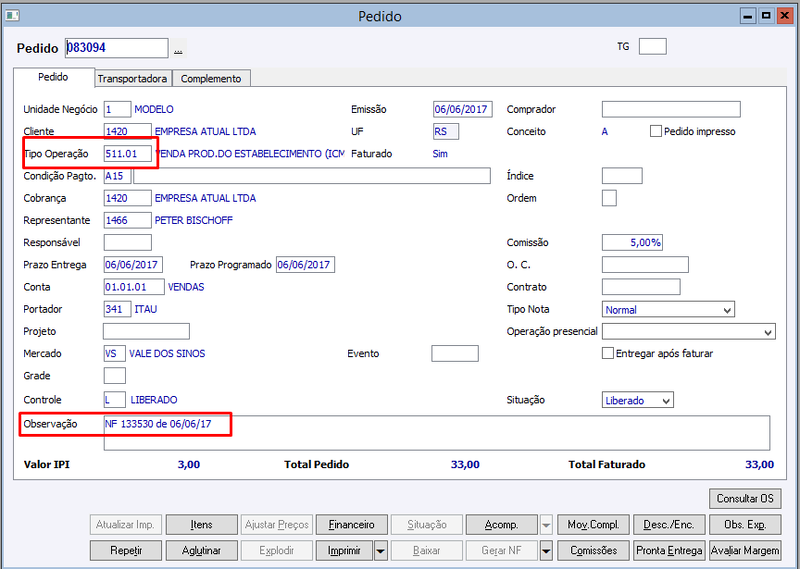The image size is (800, 569).
Task: Click the Comissão field 5,00%
Action: click(x=632, y=242)
